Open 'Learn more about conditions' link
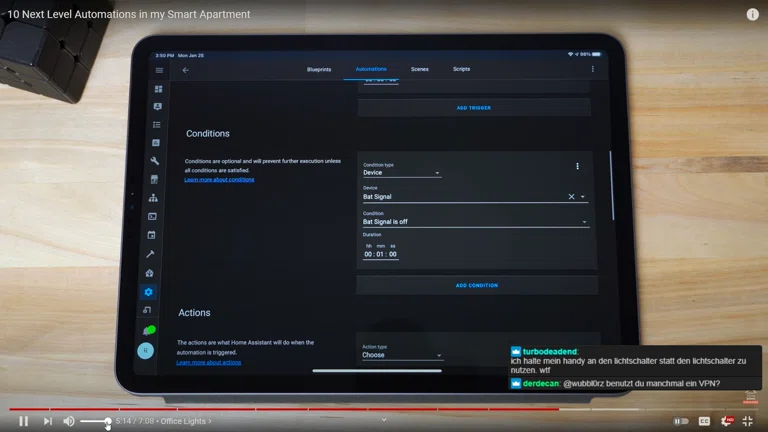The width and height of the screenshot is (768, 432). 219,180
